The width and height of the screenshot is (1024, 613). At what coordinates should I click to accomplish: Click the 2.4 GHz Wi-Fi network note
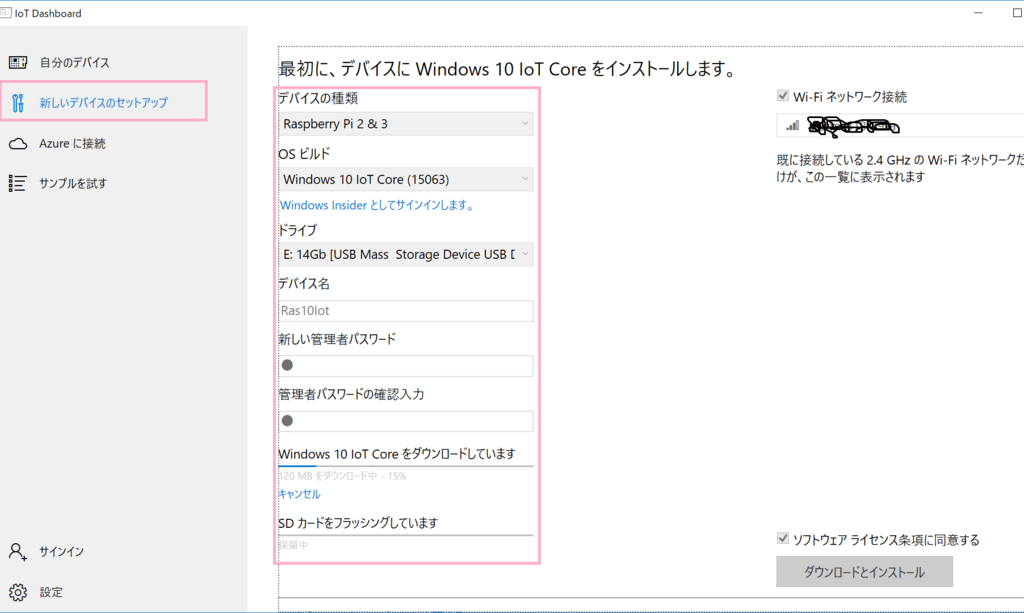pyautogui.click(x=900, y=168)
